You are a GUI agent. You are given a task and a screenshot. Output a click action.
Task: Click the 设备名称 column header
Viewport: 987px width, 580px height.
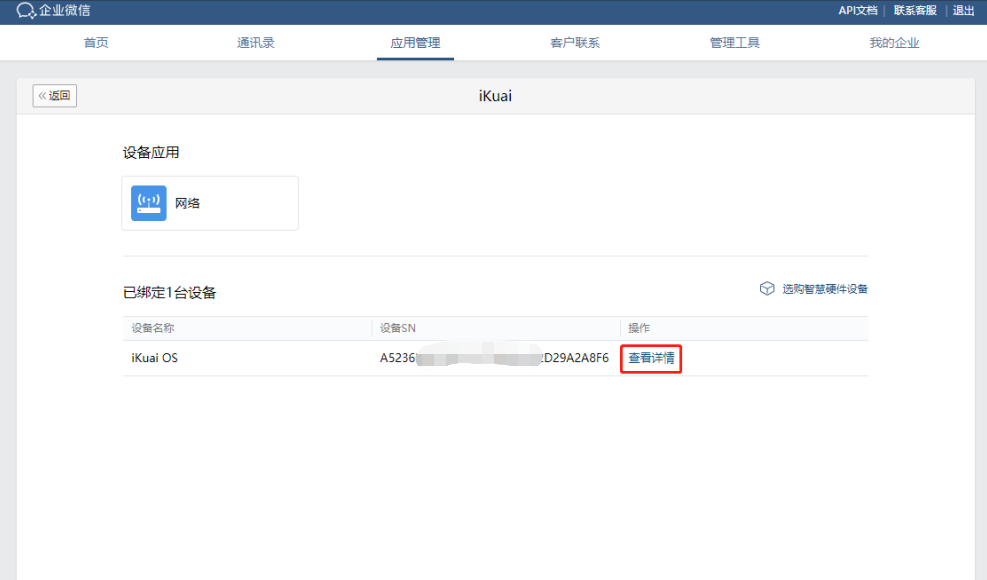point(153,328)
